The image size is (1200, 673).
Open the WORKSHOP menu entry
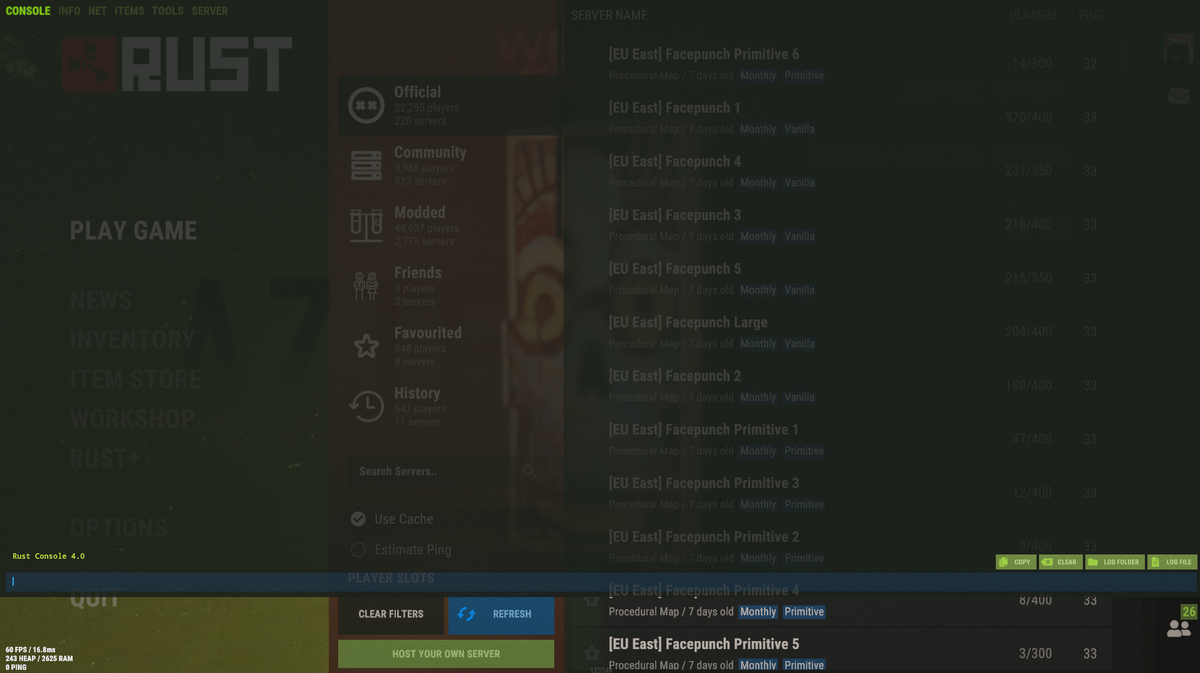(132, 419)
